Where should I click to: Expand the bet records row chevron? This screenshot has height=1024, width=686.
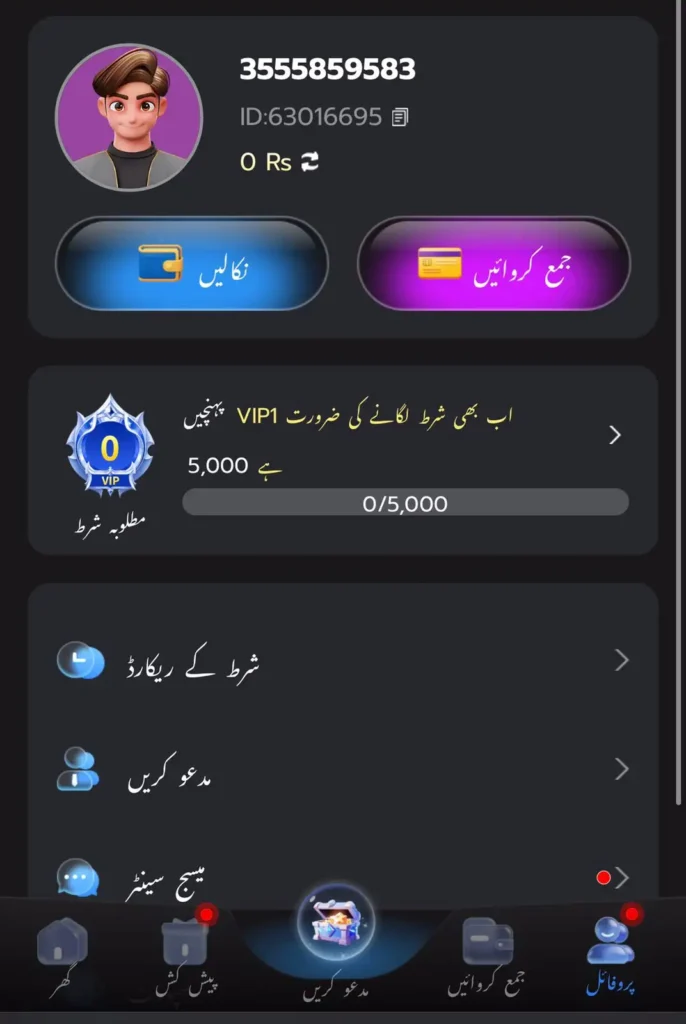621,660
